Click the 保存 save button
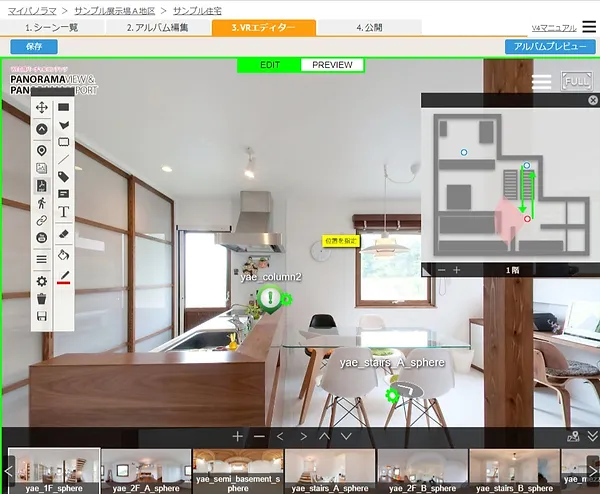This screenshot has width=600, height=494. (34, 46)
